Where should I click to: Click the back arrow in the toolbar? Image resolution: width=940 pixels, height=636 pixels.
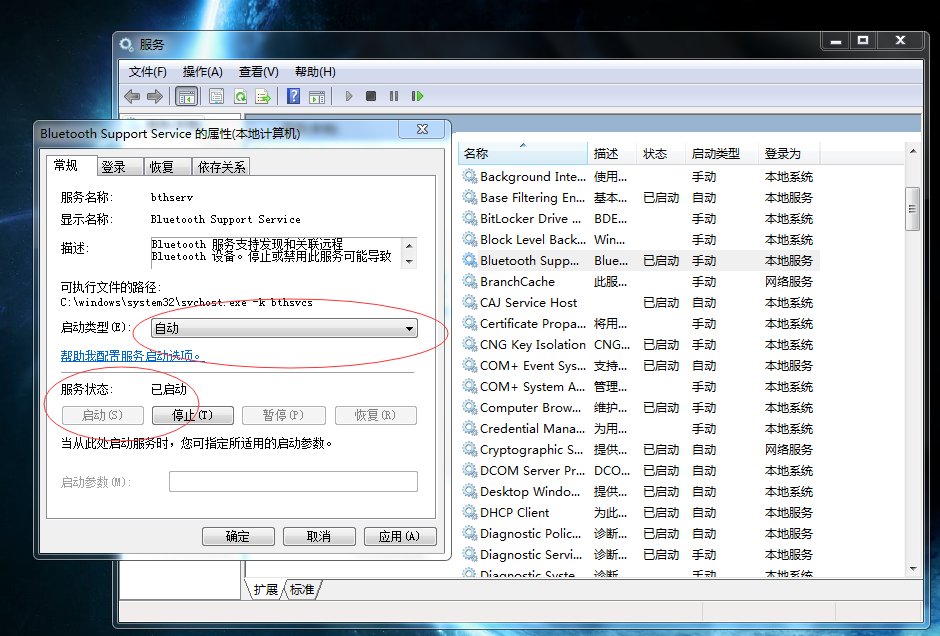[x=132, y=96]
